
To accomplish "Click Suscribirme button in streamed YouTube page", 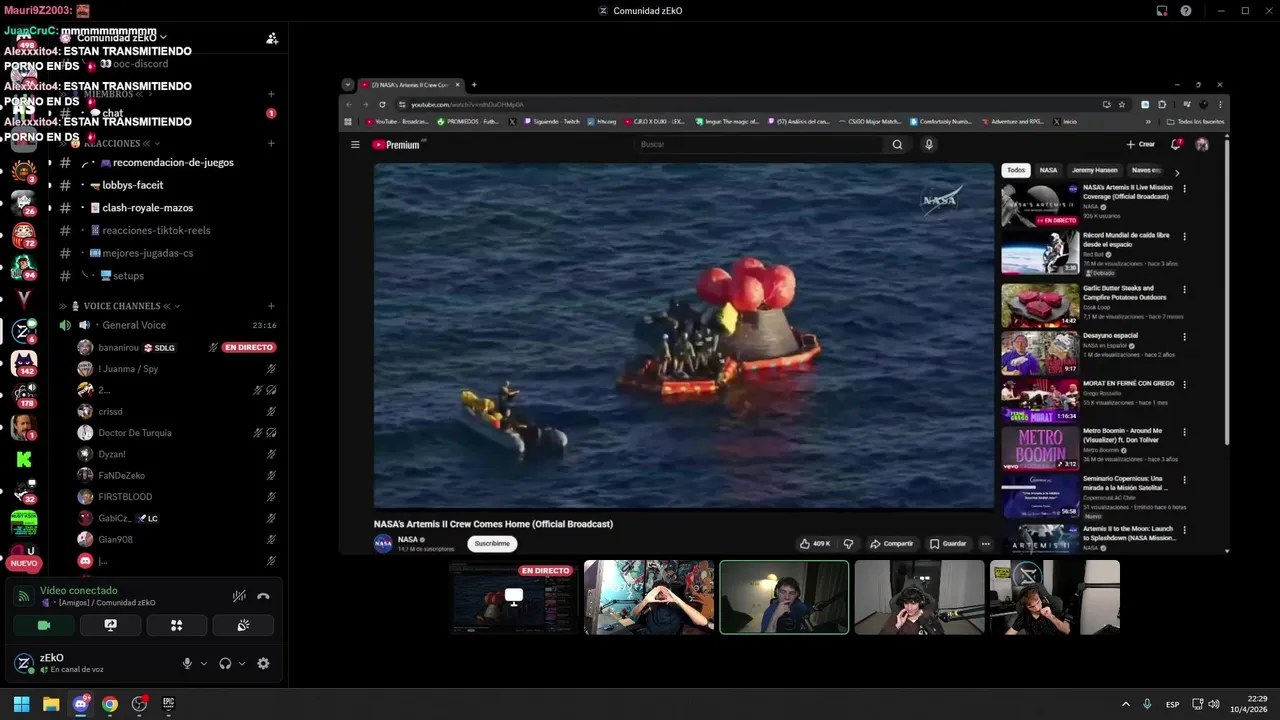I will coord(492,544).
